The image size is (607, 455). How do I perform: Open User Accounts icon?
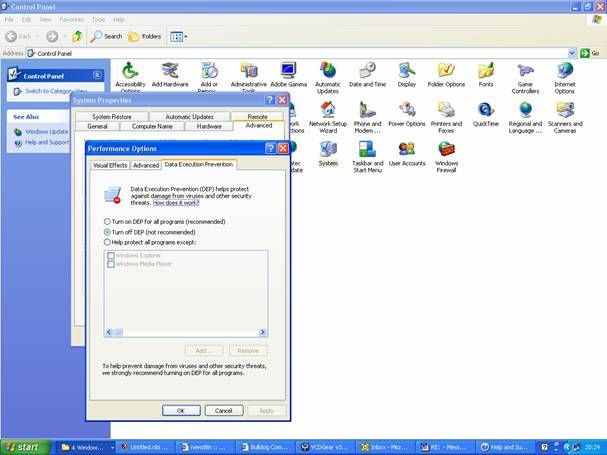(406, 154)
